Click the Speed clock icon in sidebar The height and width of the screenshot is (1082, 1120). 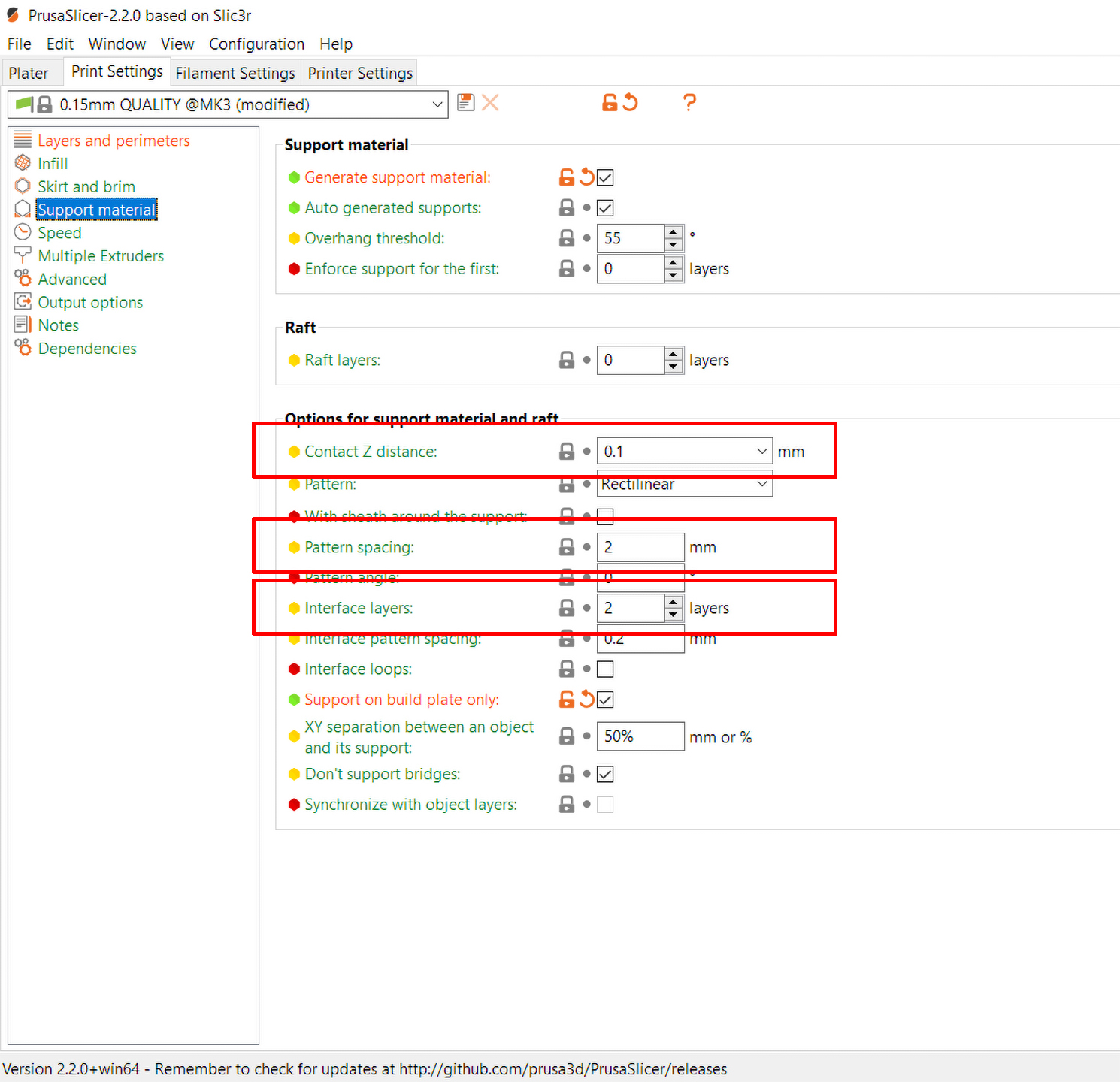coord(23,232)
